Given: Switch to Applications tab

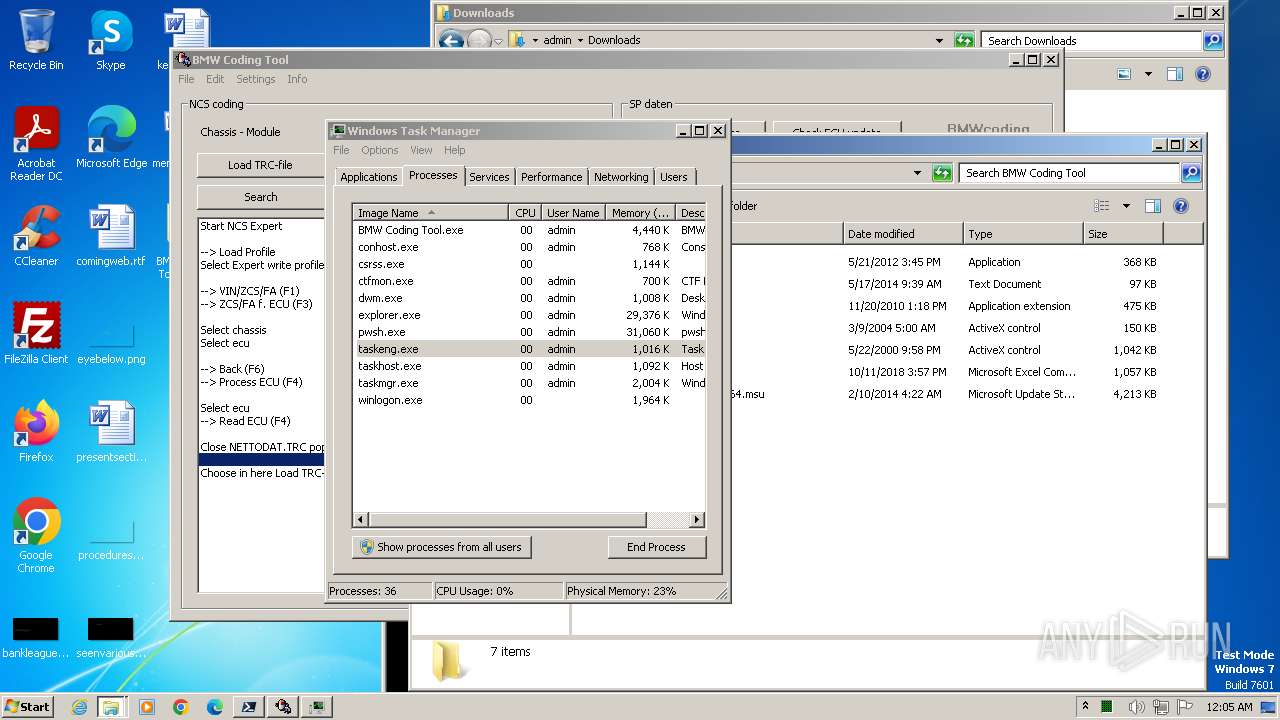Looking at the screenshot, I should pos(368,177).
